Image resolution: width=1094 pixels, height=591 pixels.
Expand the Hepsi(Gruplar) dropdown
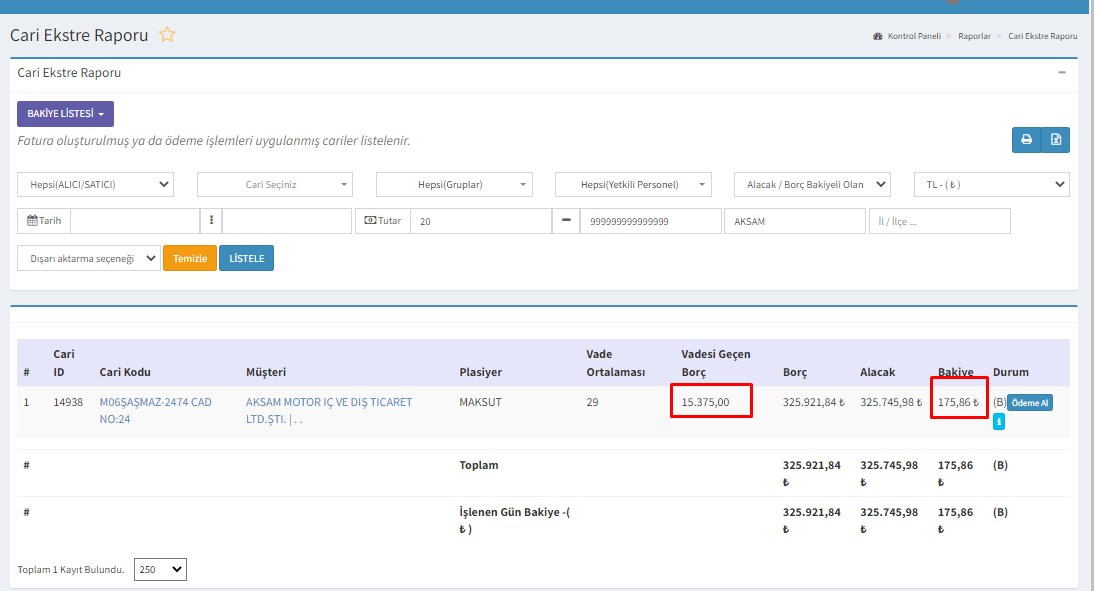tap(453, 185)
